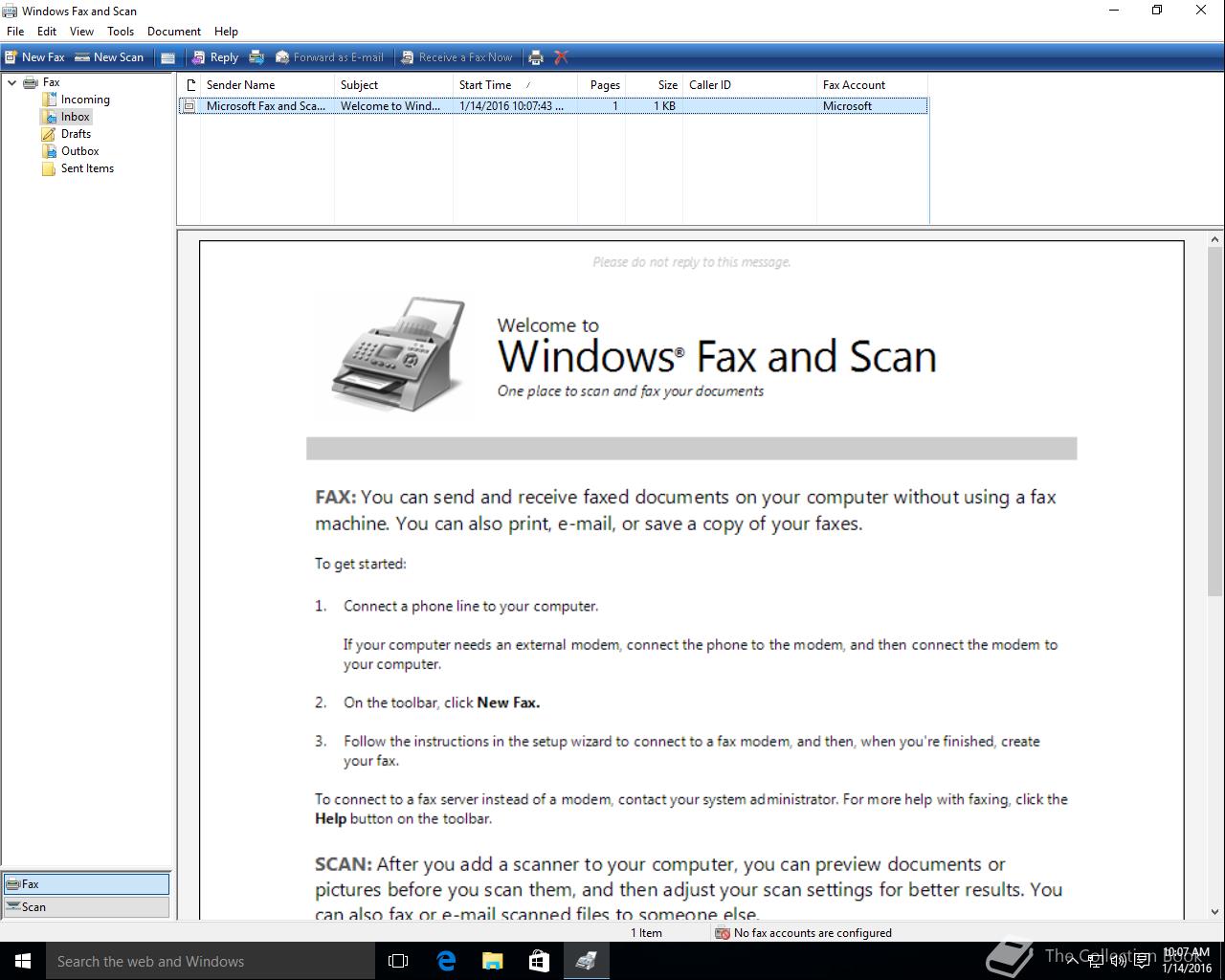
Task: Click the Forward as Fax icon next to Reply
Action: pyautogui.click(x=256, y=57)
